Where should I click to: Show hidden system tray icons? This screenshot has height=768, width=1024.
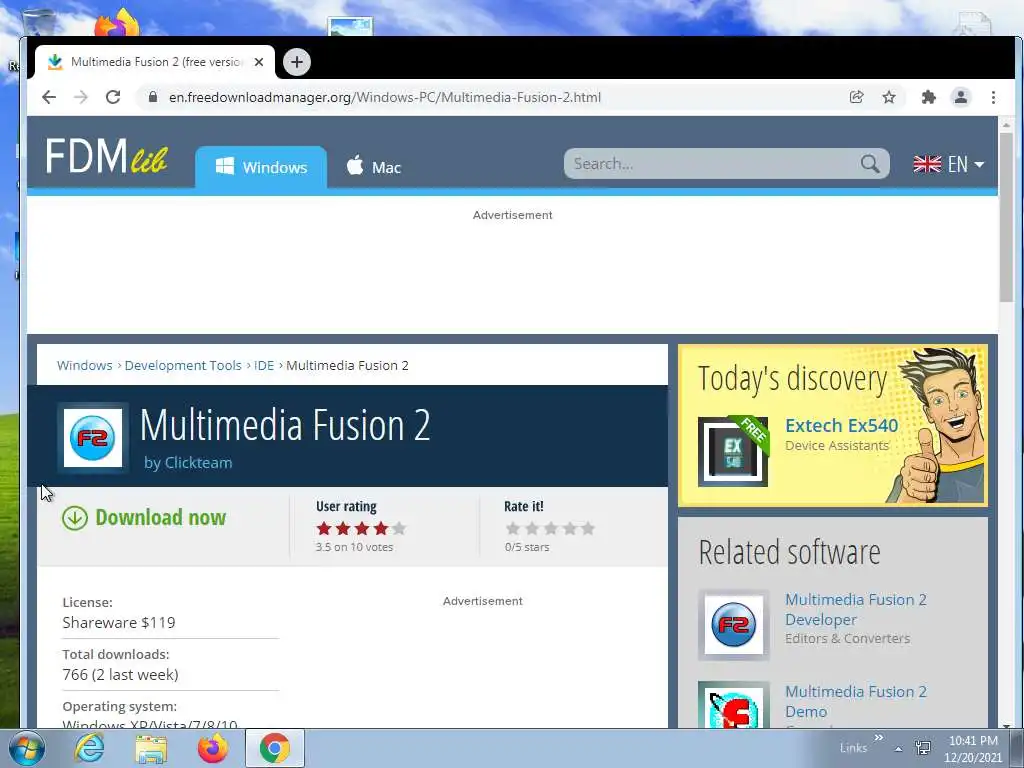pos(899,749)
